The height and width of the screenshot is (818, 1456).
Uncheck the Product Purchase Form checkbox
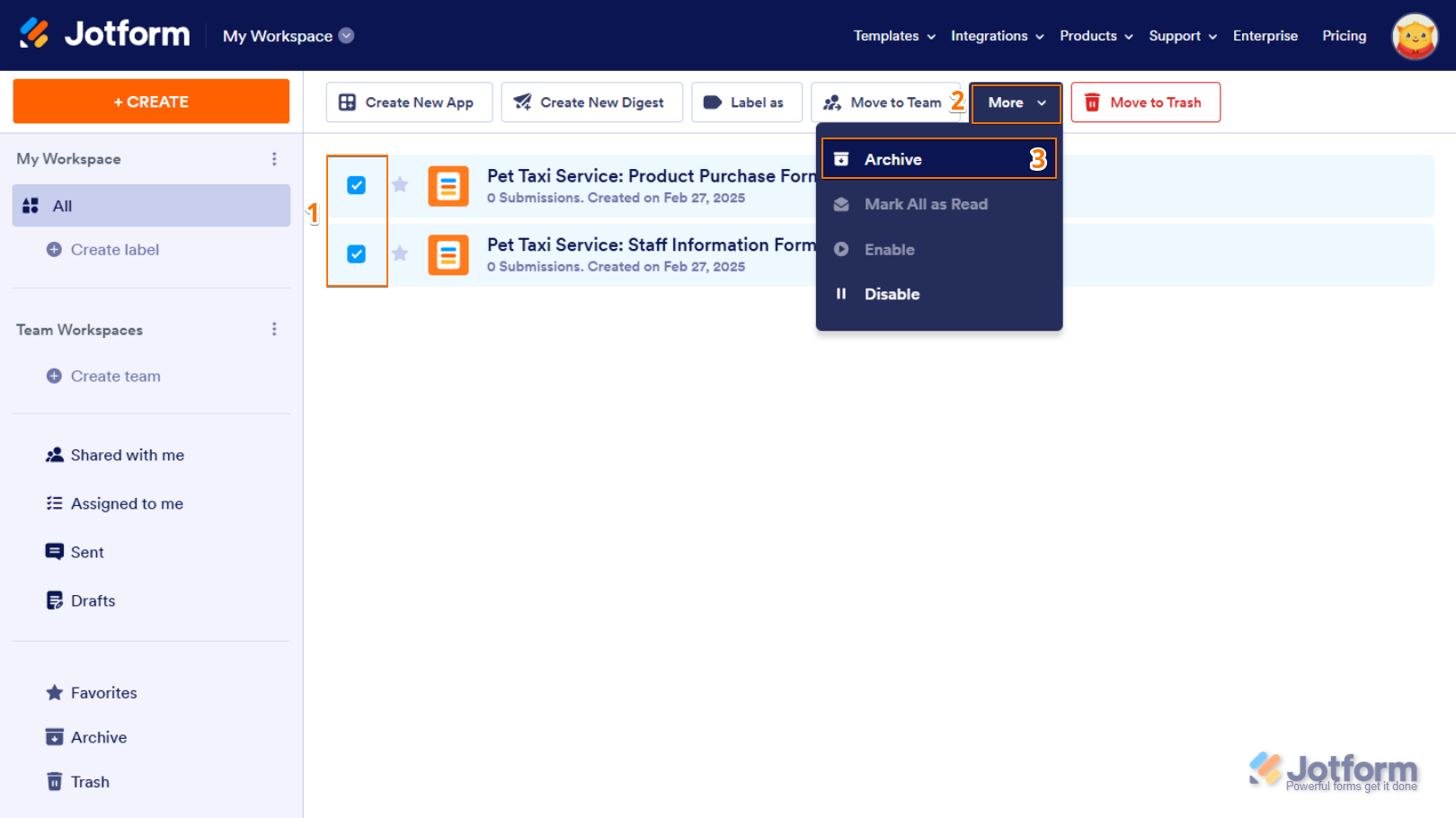coord(357,185)
